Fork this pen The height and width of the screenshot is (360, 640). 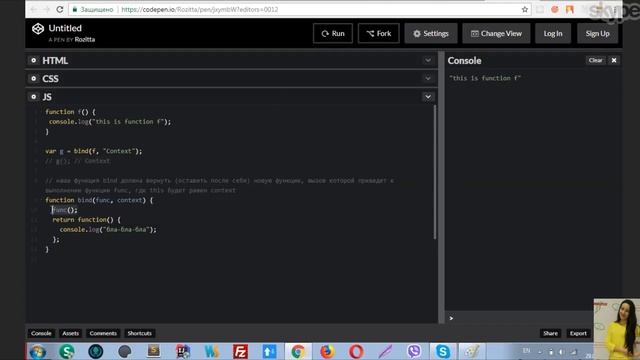pos(378,33)
